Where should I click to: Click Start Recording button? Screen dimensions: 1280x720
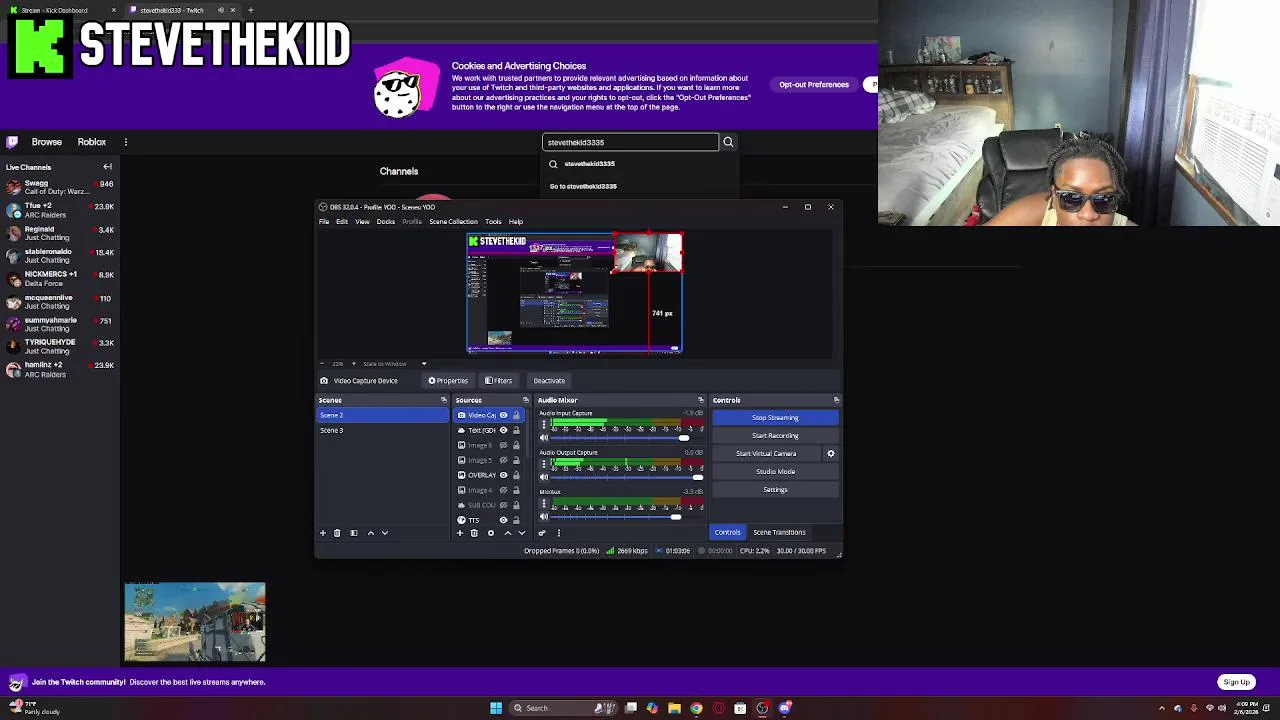click(x=775, y=436)
